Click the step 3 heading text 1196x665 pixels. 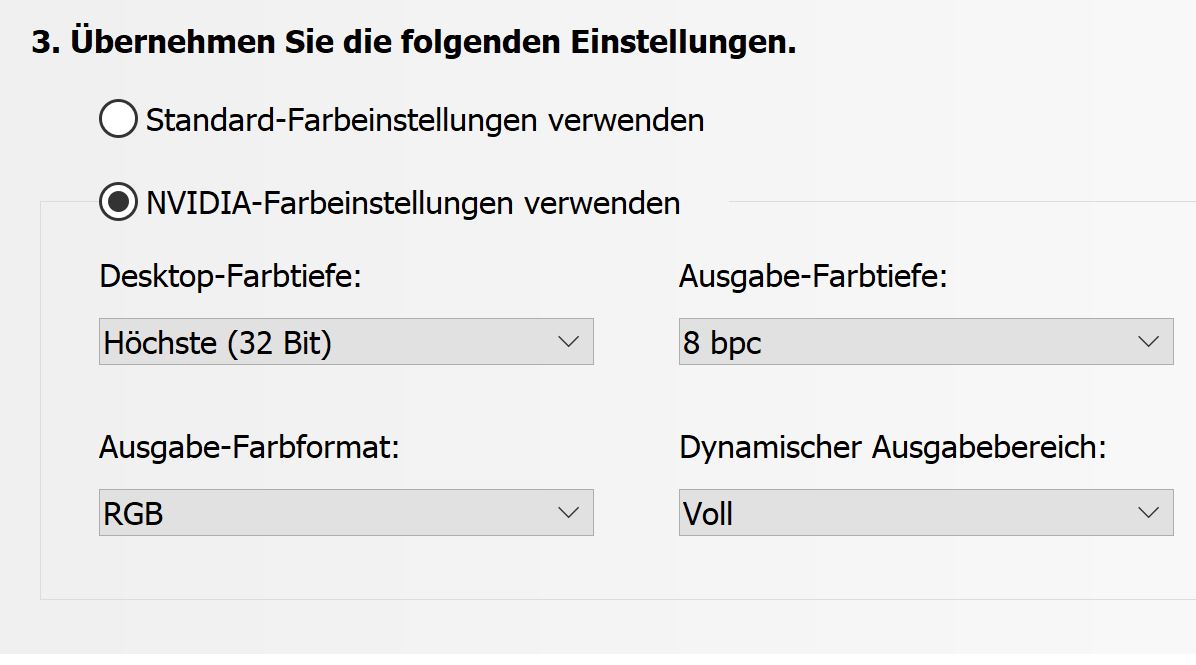coord(414,43)
